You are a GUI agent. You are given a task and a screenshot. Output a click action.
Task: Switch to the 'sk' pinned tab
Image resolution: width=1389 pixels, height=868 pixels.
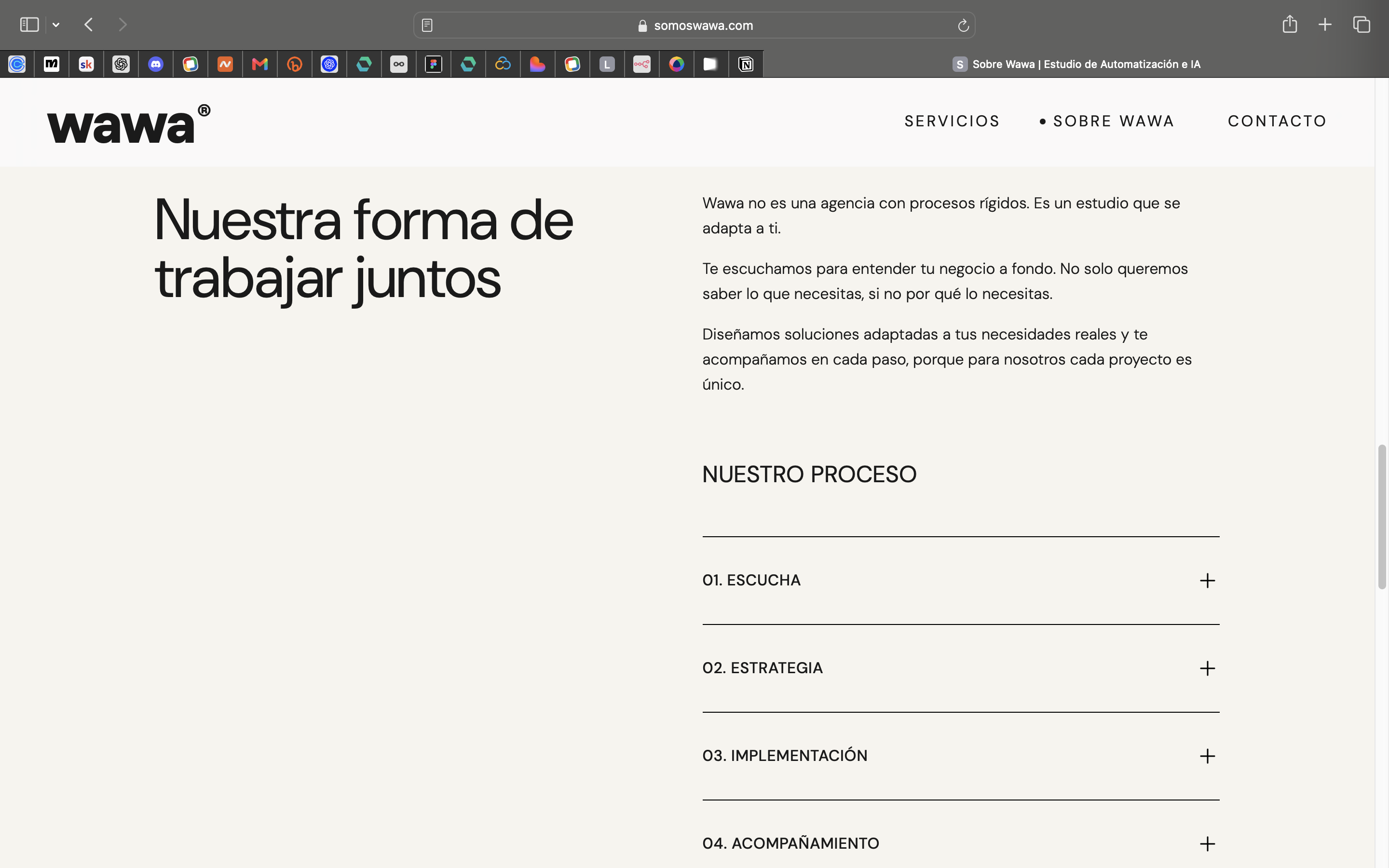click(87, 64)
